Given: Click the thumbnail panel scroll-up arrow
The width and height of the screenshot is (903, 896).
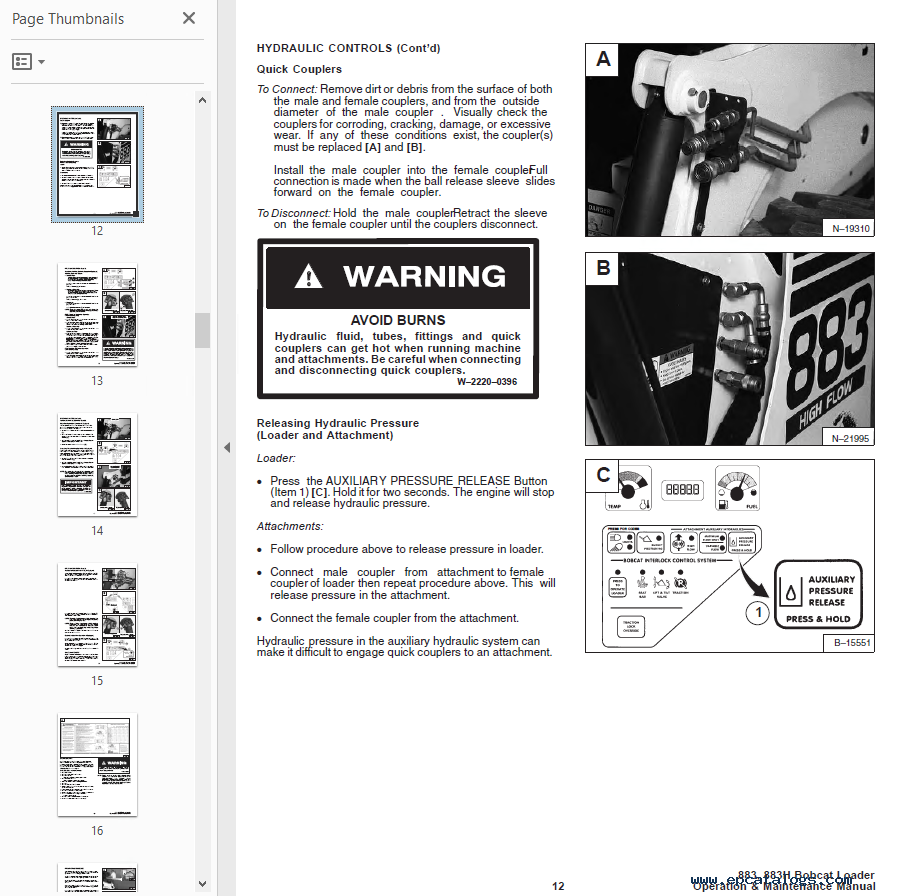Looking at the screenshot, I should click(202, 100).
